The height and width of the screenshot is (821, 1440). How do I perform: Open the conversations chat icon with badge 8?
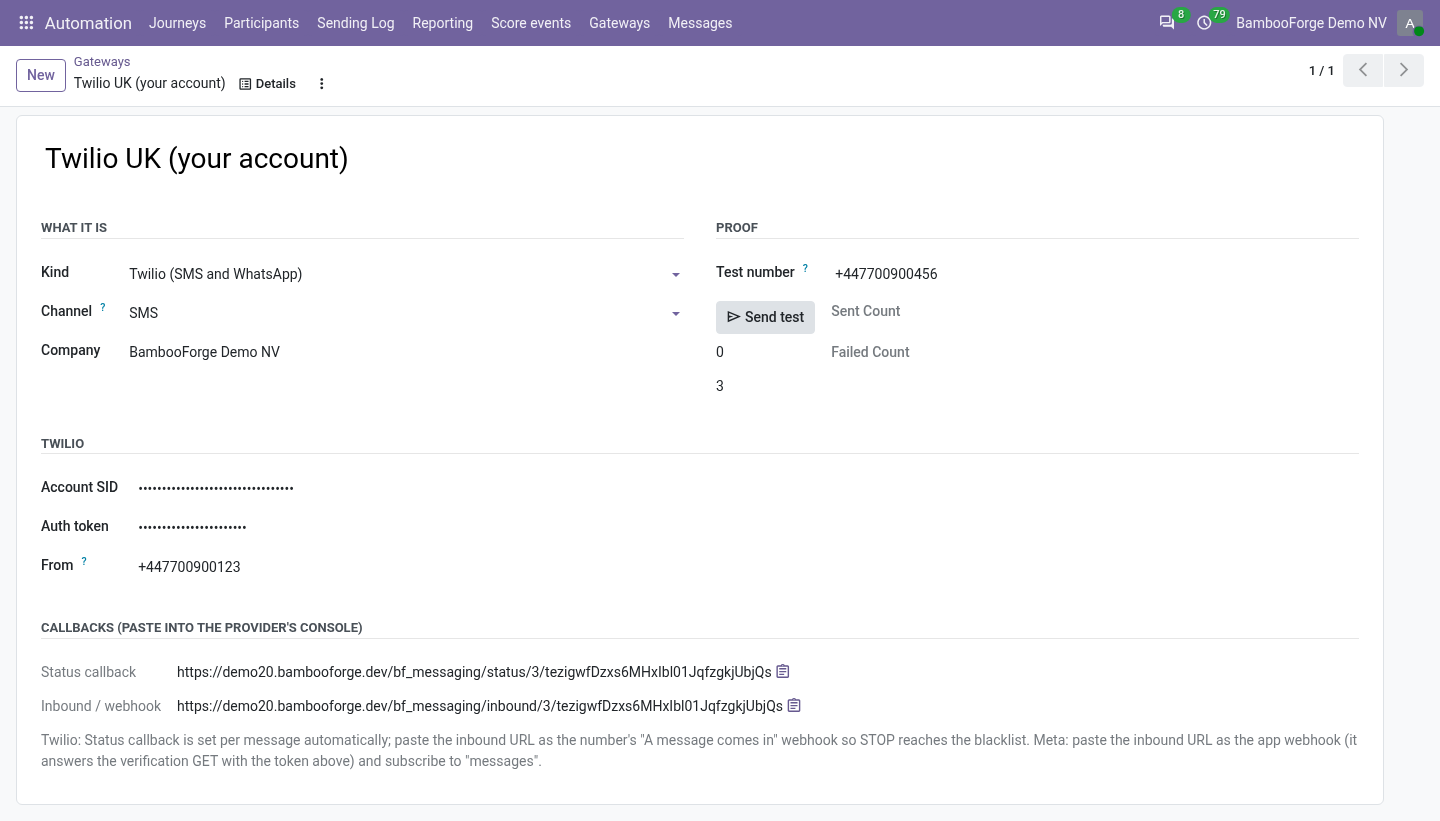(1167, 23)
